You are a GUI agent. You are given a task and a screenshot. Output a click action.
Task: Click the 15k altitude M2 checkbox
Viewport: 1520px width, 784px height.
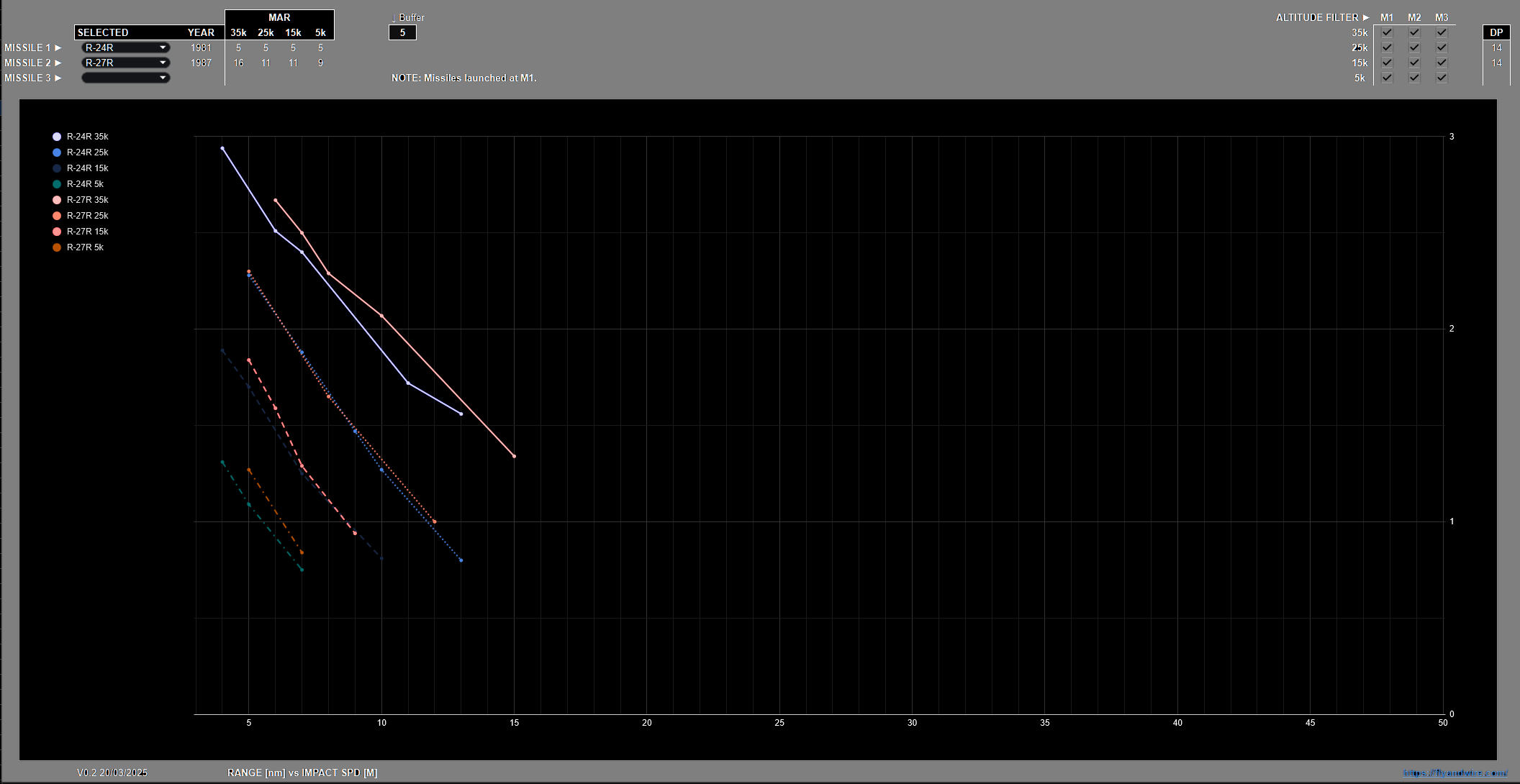(x=1414, y=63)
